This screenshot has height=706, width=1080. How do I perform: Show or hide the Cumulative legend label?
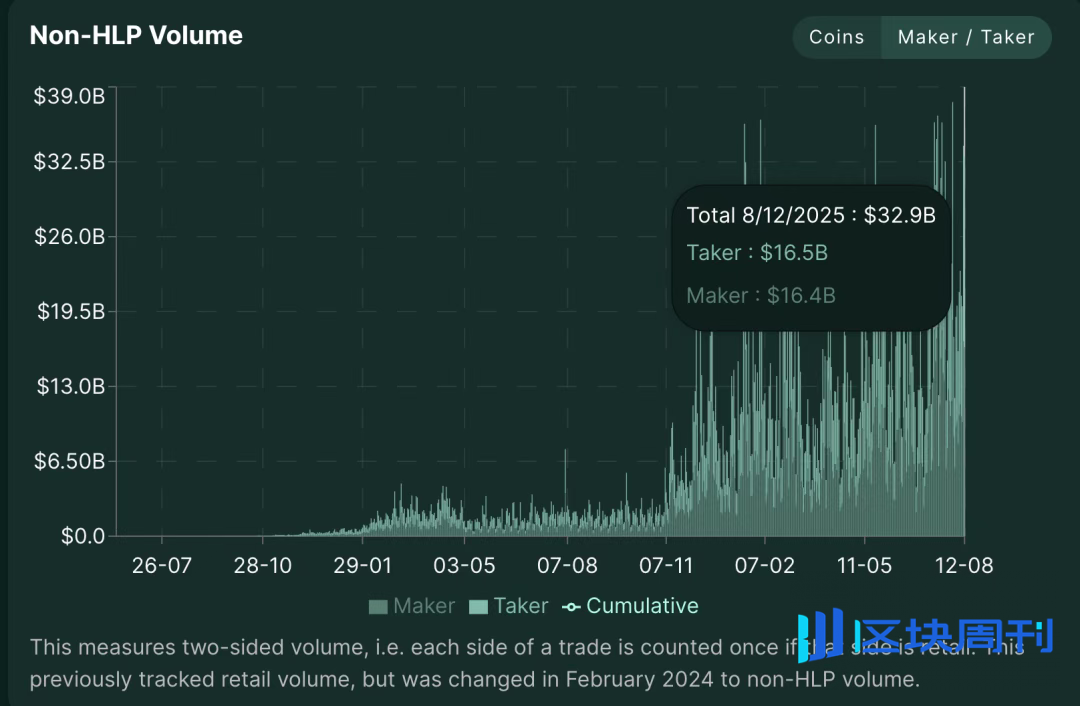[642, 606]
